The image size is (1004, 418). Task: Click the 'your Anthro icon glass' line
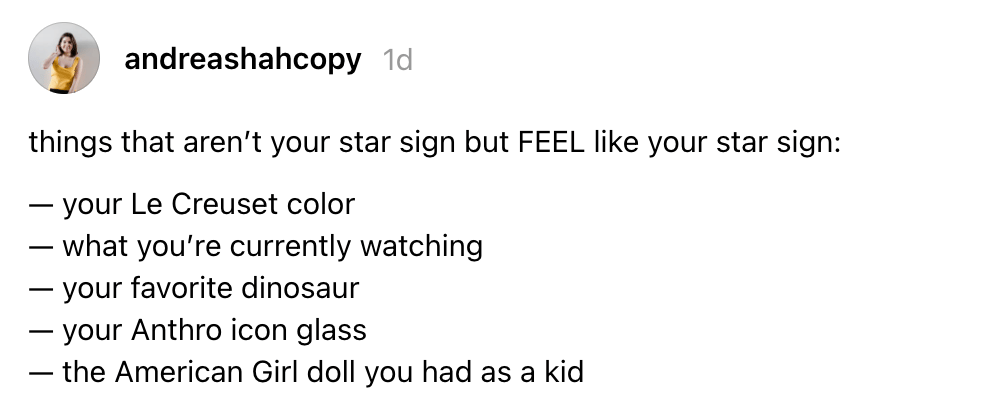[197, 330]
